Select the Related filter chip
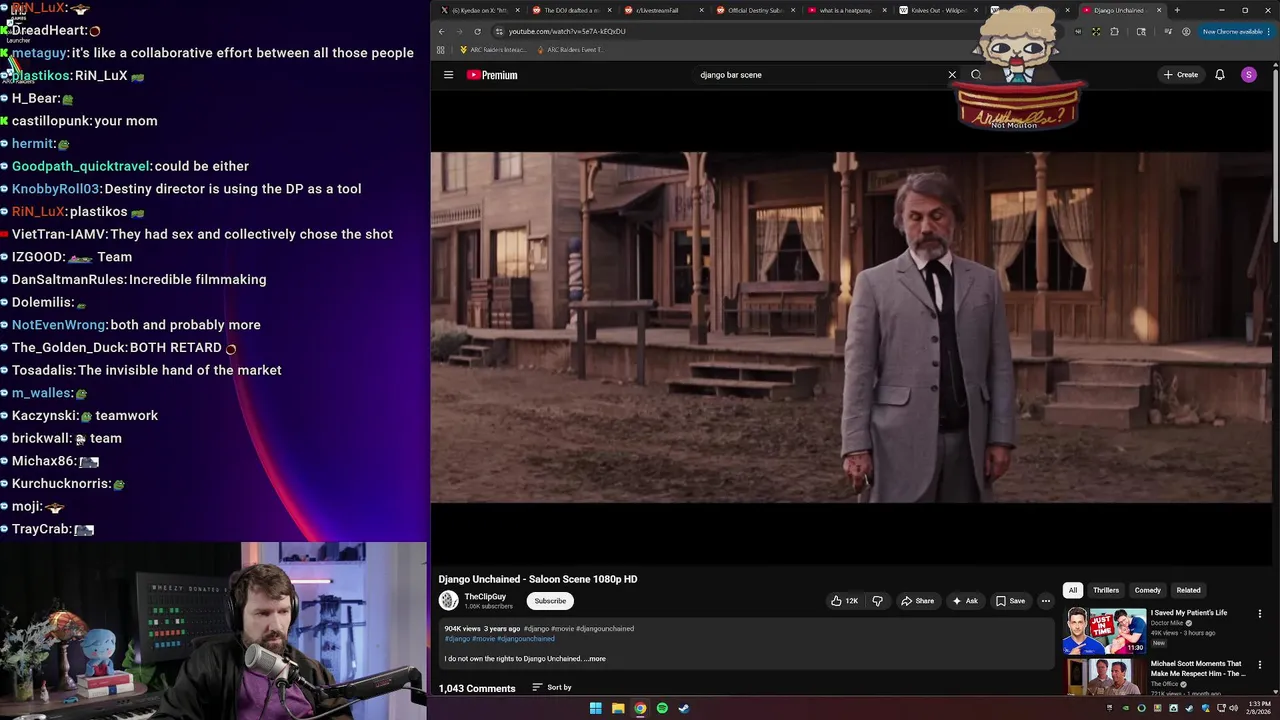 click(1188, 590)
